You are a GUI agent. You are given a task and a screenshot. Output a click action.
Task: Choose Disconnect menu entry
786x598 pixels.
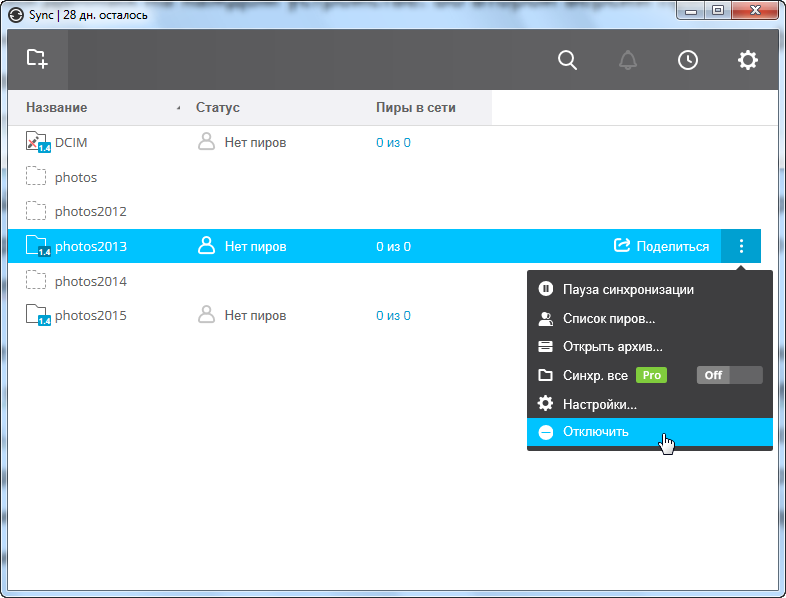tap(650, 432)
